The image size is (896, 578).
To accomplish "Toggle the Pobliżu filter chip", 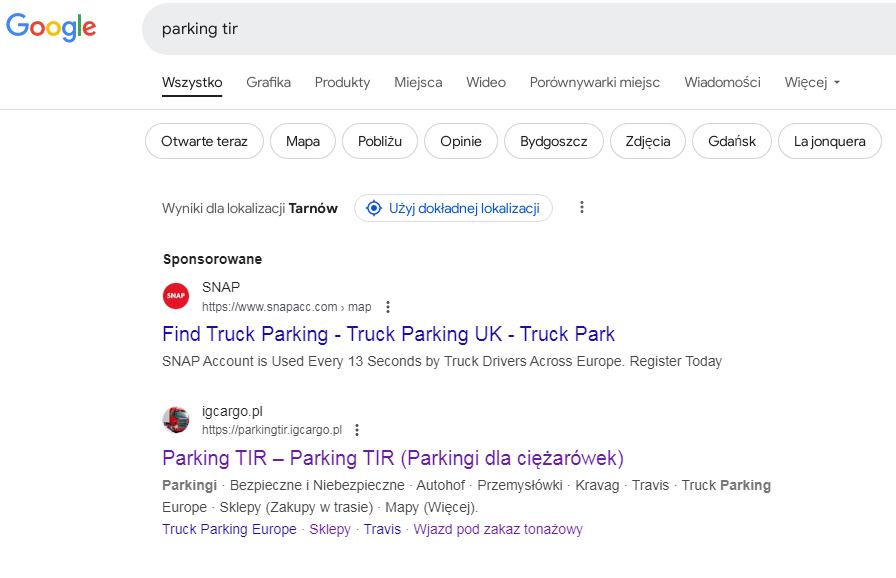I will [x=380, y=141].
